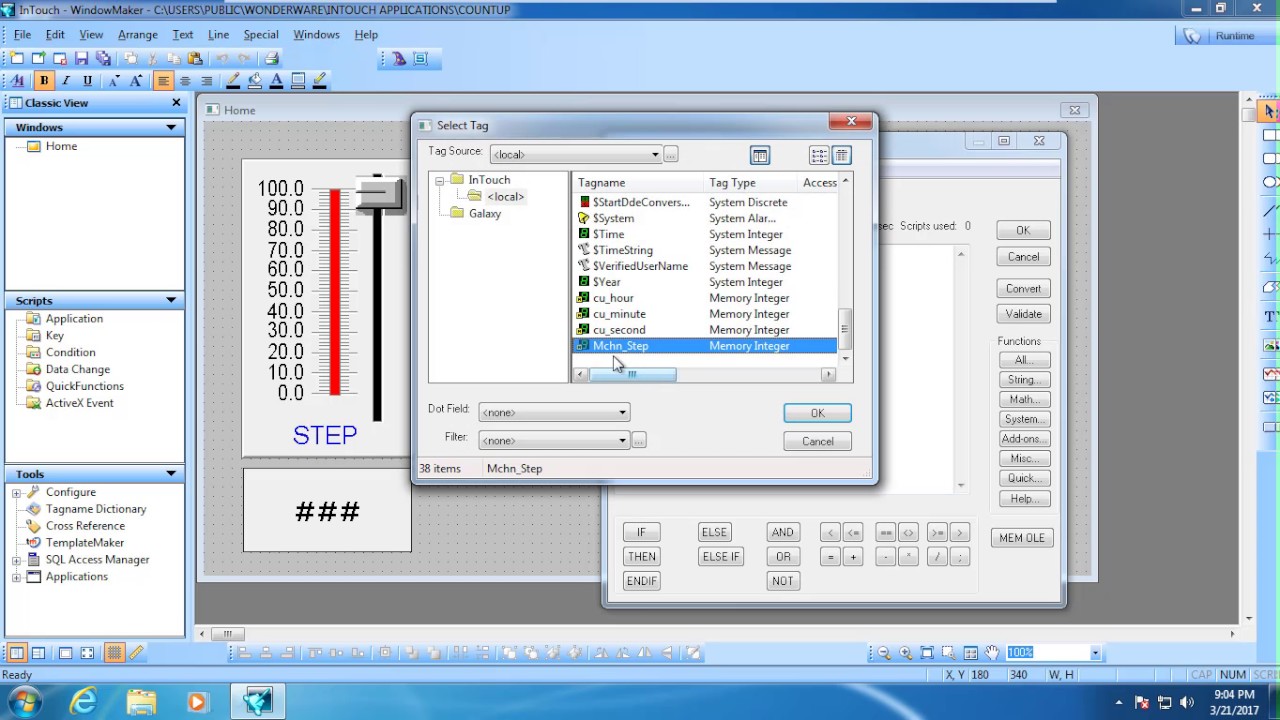Switch to Runtime mode
This screenshot has width=1280, height=720.
1234,35
